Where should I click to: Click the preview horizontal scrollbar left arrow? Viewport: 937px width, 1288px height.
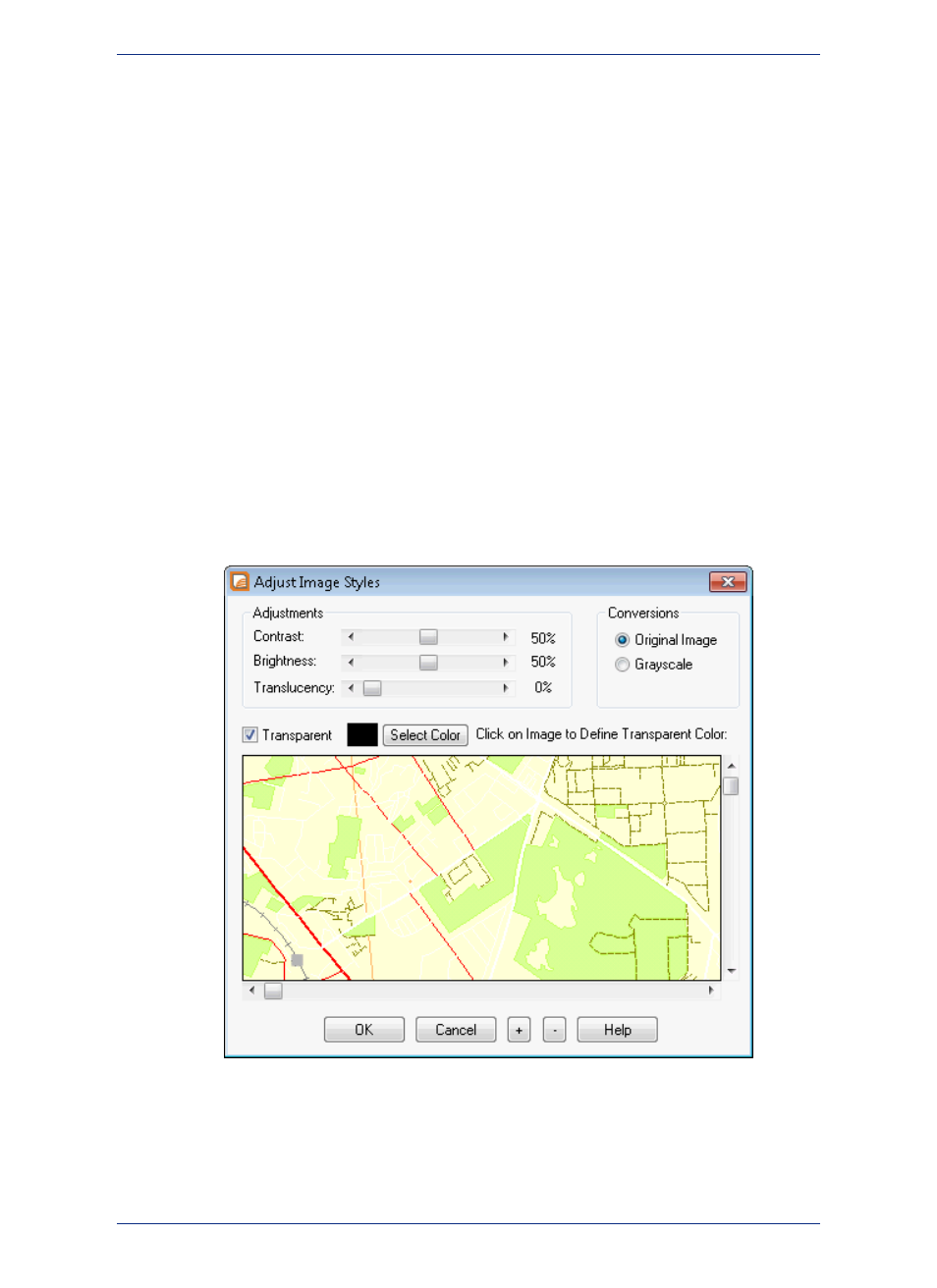click(x=252, y=991)
